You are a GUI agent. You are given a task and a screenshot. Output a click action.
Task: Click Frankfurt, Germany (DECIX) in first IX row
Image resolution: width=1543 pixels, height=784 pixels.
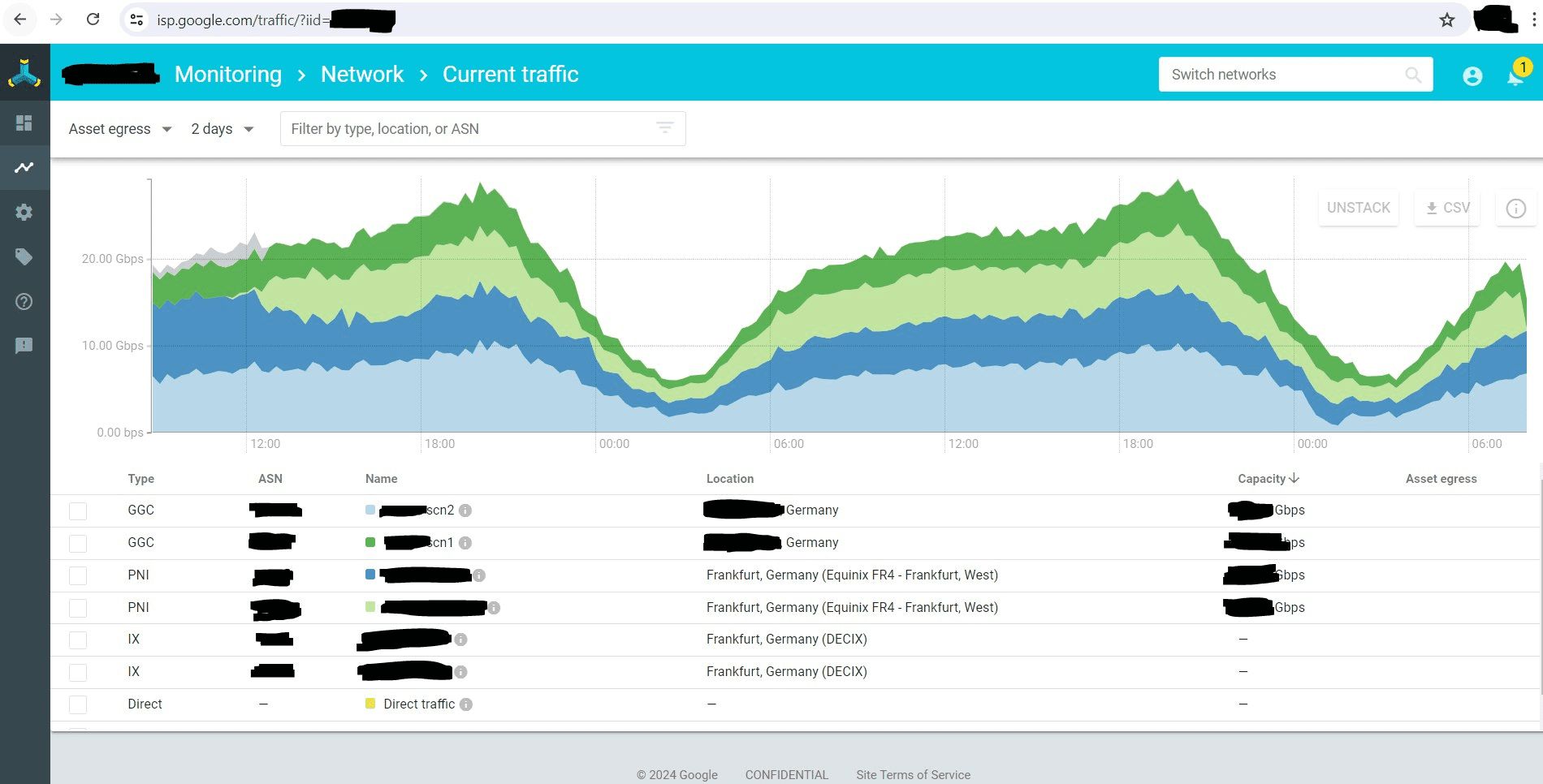(787, 640)
